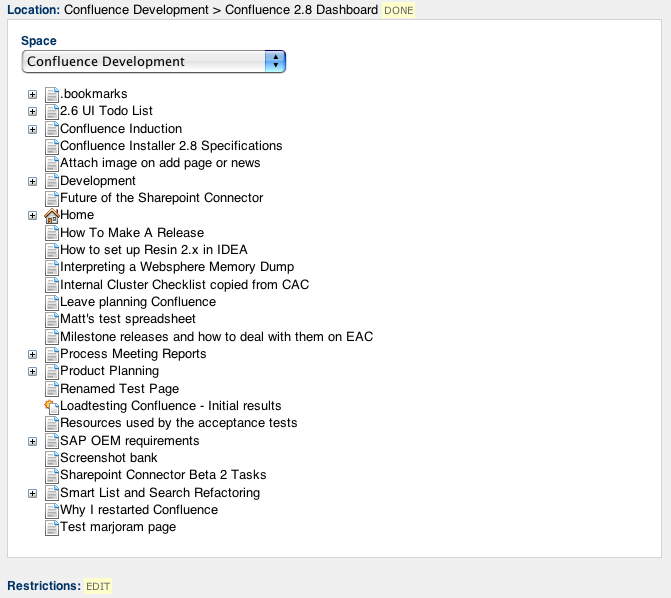
Task: Expand Smart List and Search Refactoring node
Action: [x=33, y=494]
